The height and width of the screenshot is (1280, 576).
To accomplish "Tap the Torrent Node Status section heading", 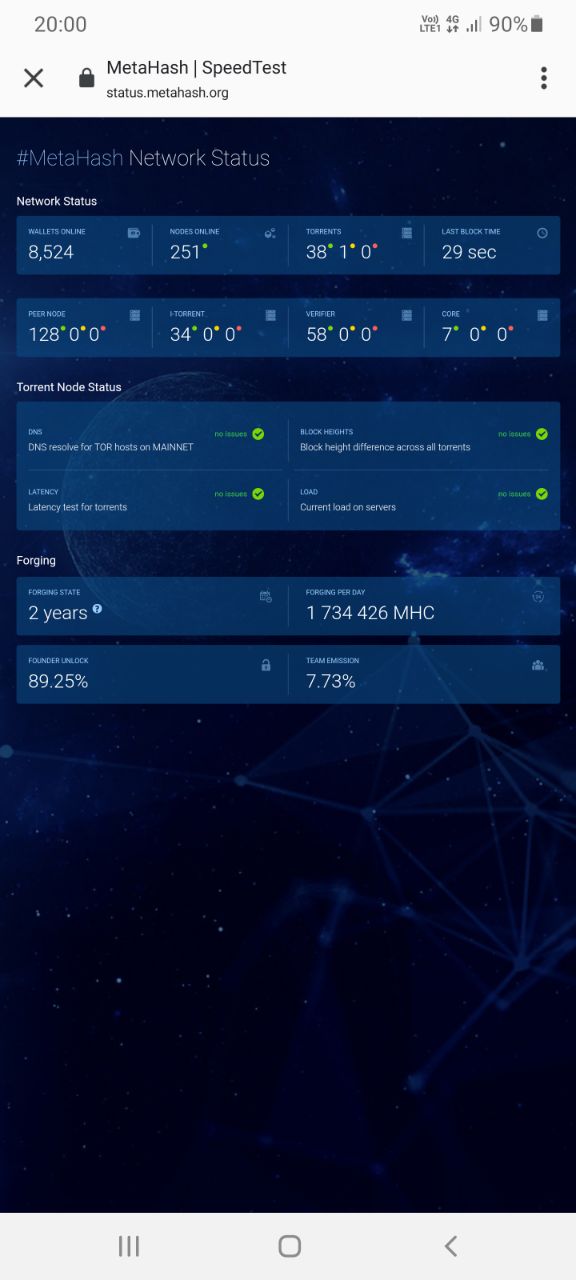I will [69, 387].
